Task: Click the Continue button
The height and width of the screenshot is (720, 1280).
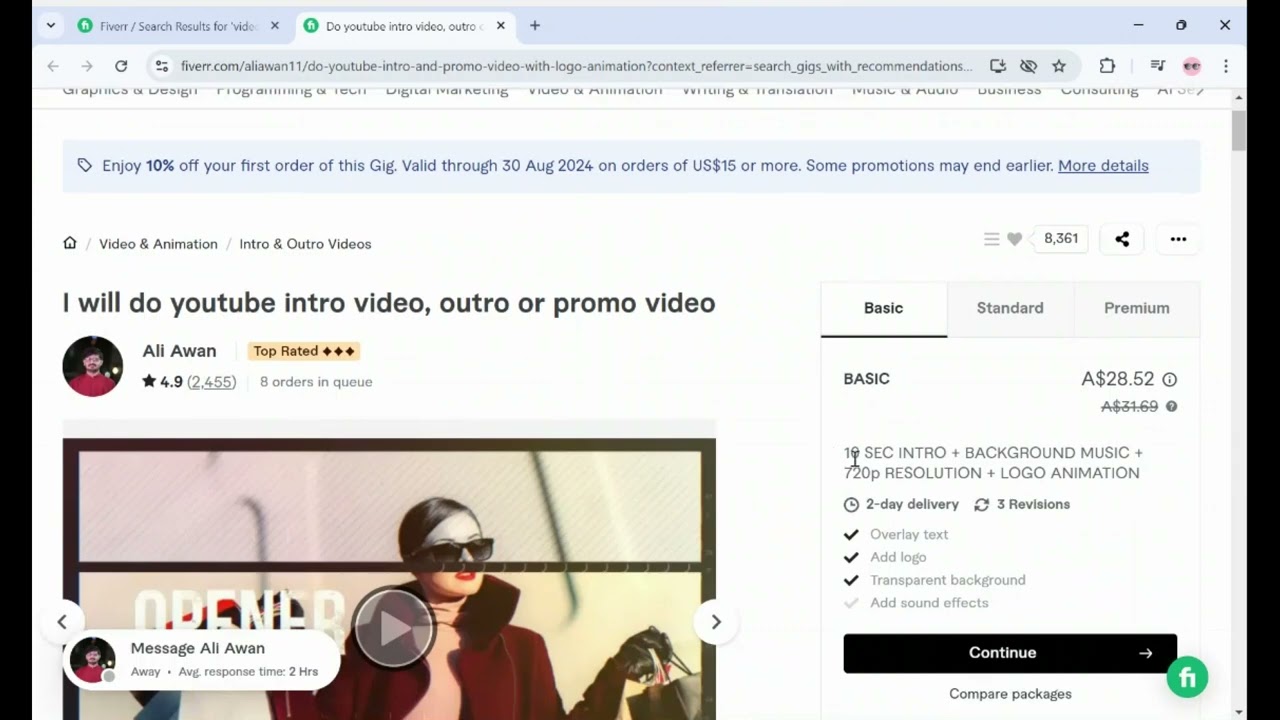Action: click(1010, 653)
